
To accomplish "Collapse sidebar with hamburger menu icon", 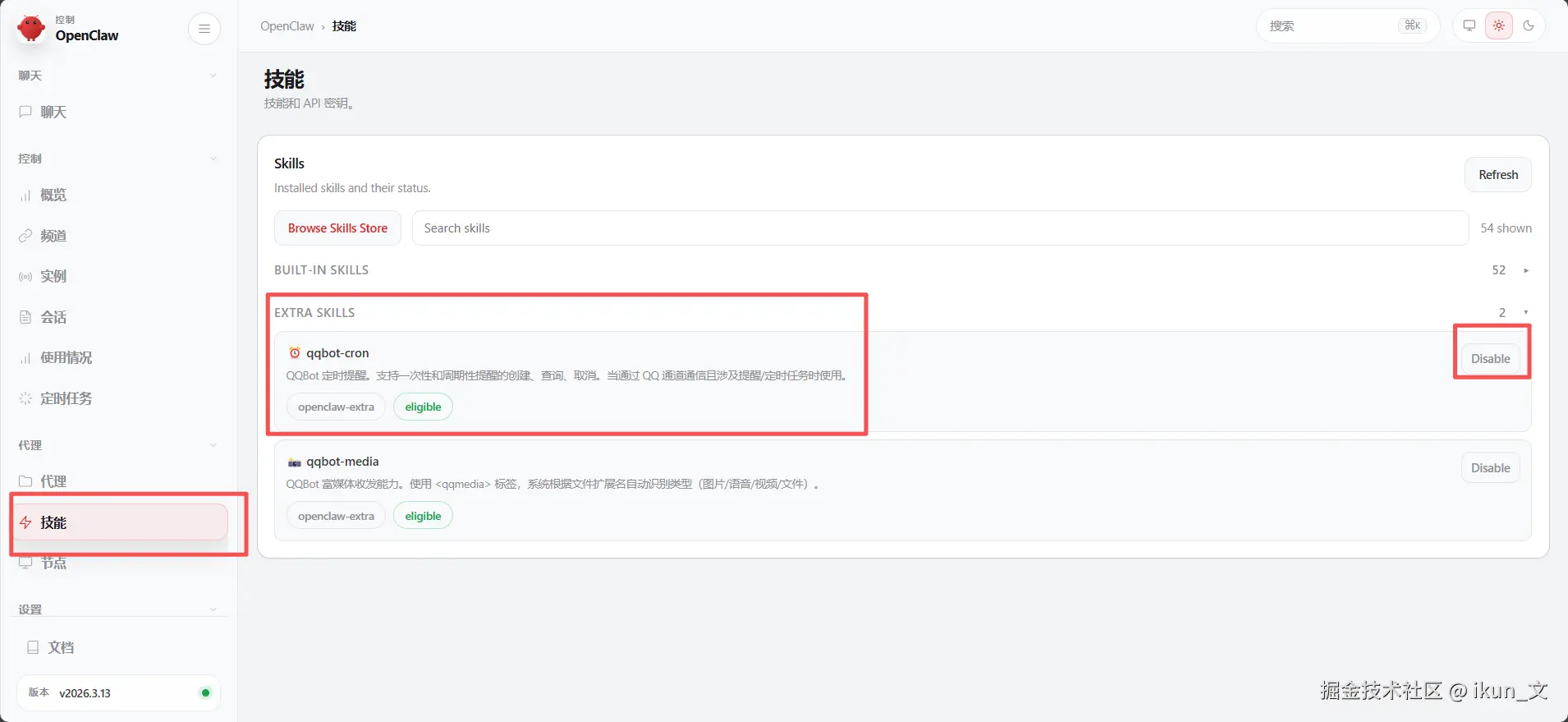I will point(204,29).
